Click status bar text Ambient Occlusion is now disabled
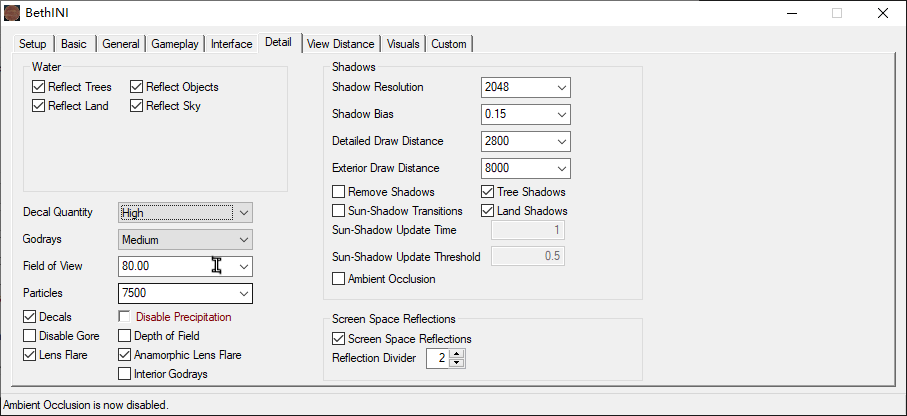The image size is (907, 416). click(x=86, y=405)
